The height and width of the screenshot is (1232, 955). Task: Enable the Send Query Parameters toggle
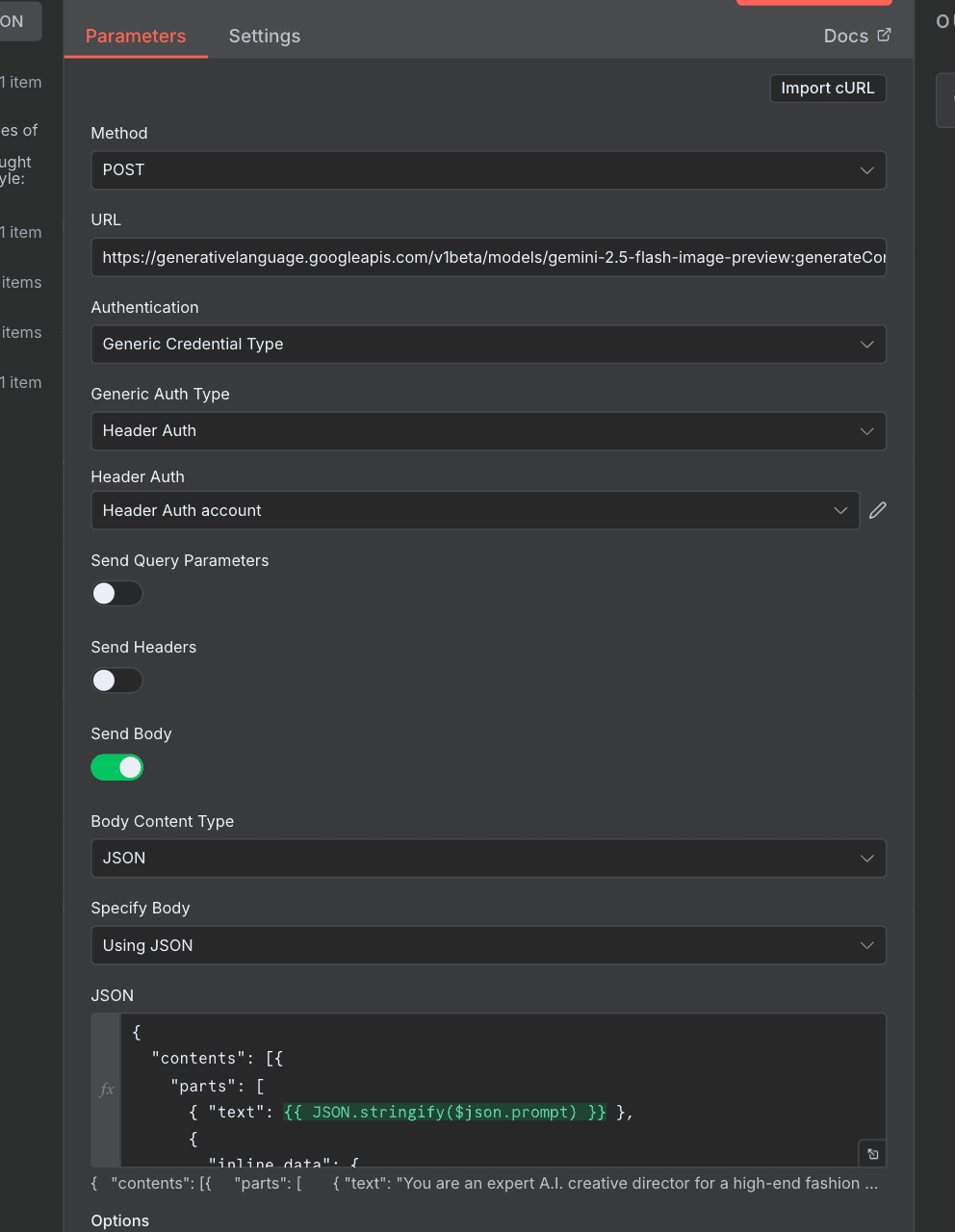point(116,594)
